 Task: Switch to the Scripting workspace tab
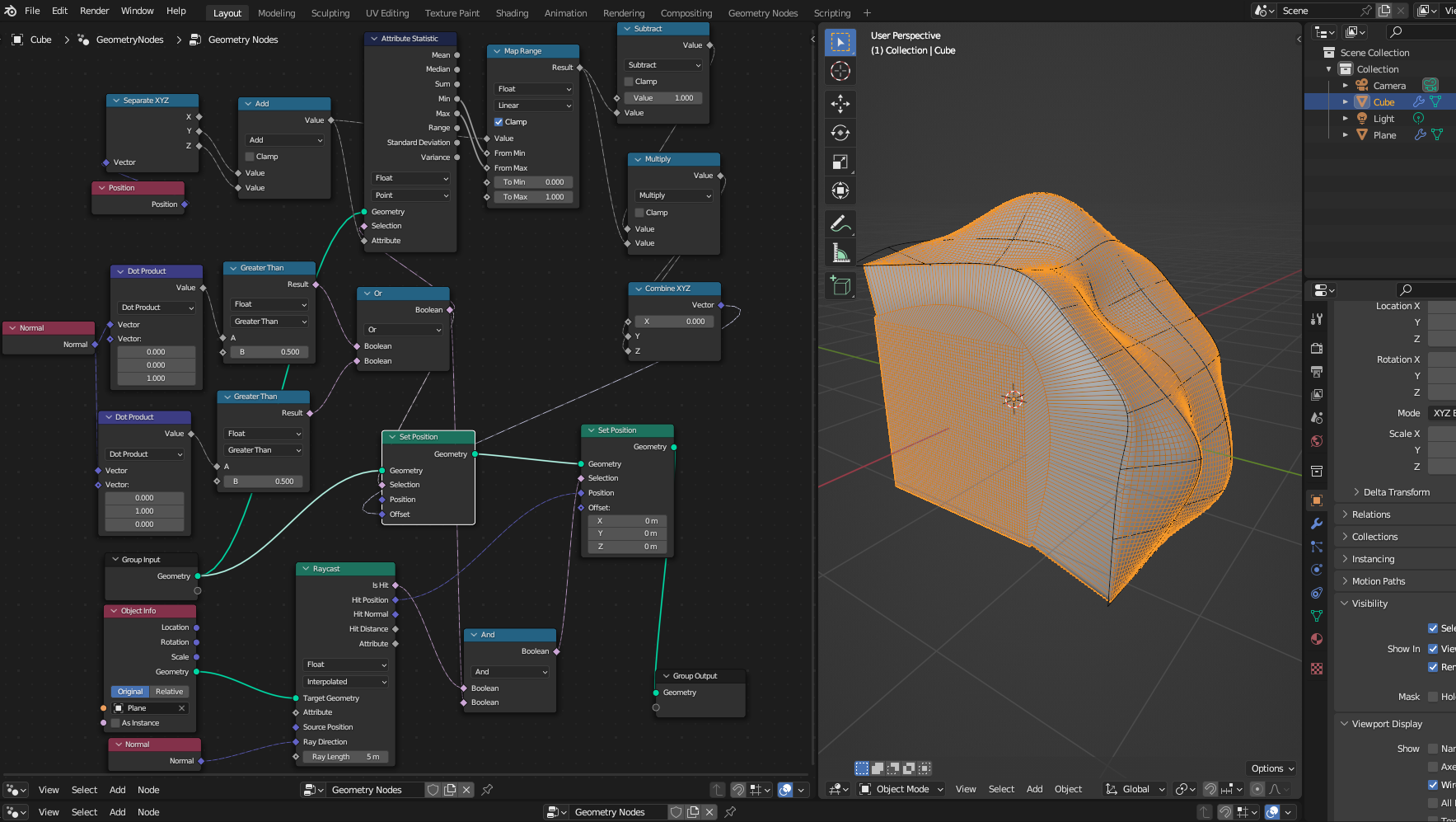click(x=832, y=13)
